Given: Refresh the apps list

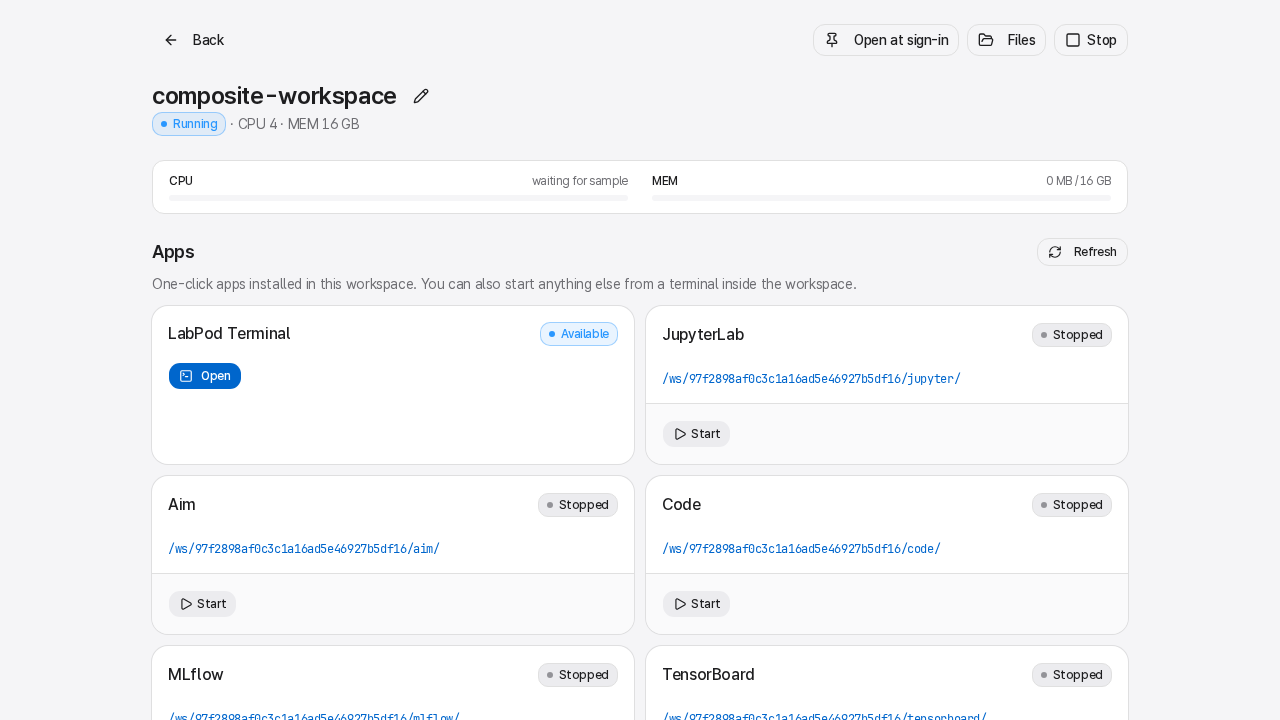Looking at the screenshot, I should click(x=1082, y=252).
